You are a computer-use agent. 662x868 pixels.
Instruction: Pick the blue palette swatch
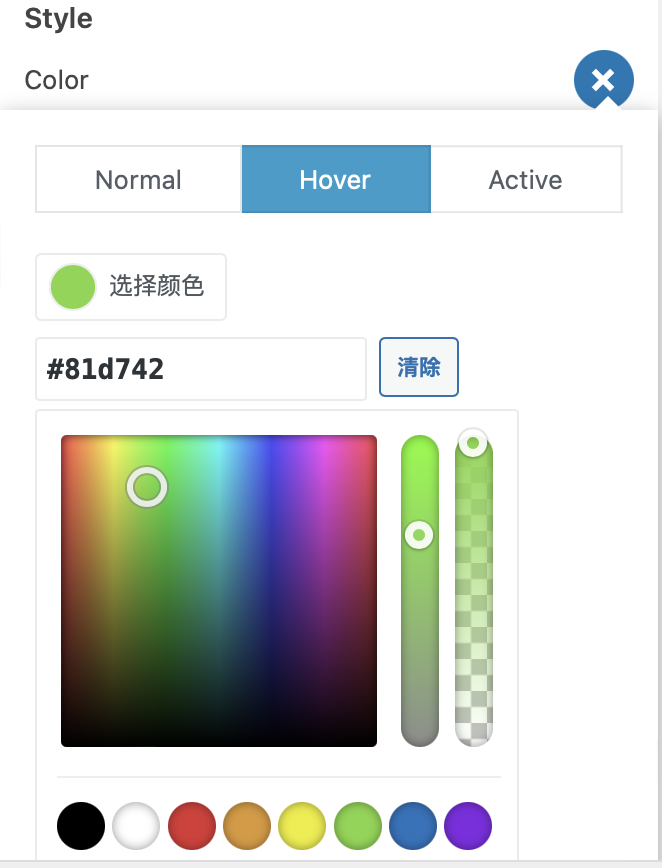[413, 825]
